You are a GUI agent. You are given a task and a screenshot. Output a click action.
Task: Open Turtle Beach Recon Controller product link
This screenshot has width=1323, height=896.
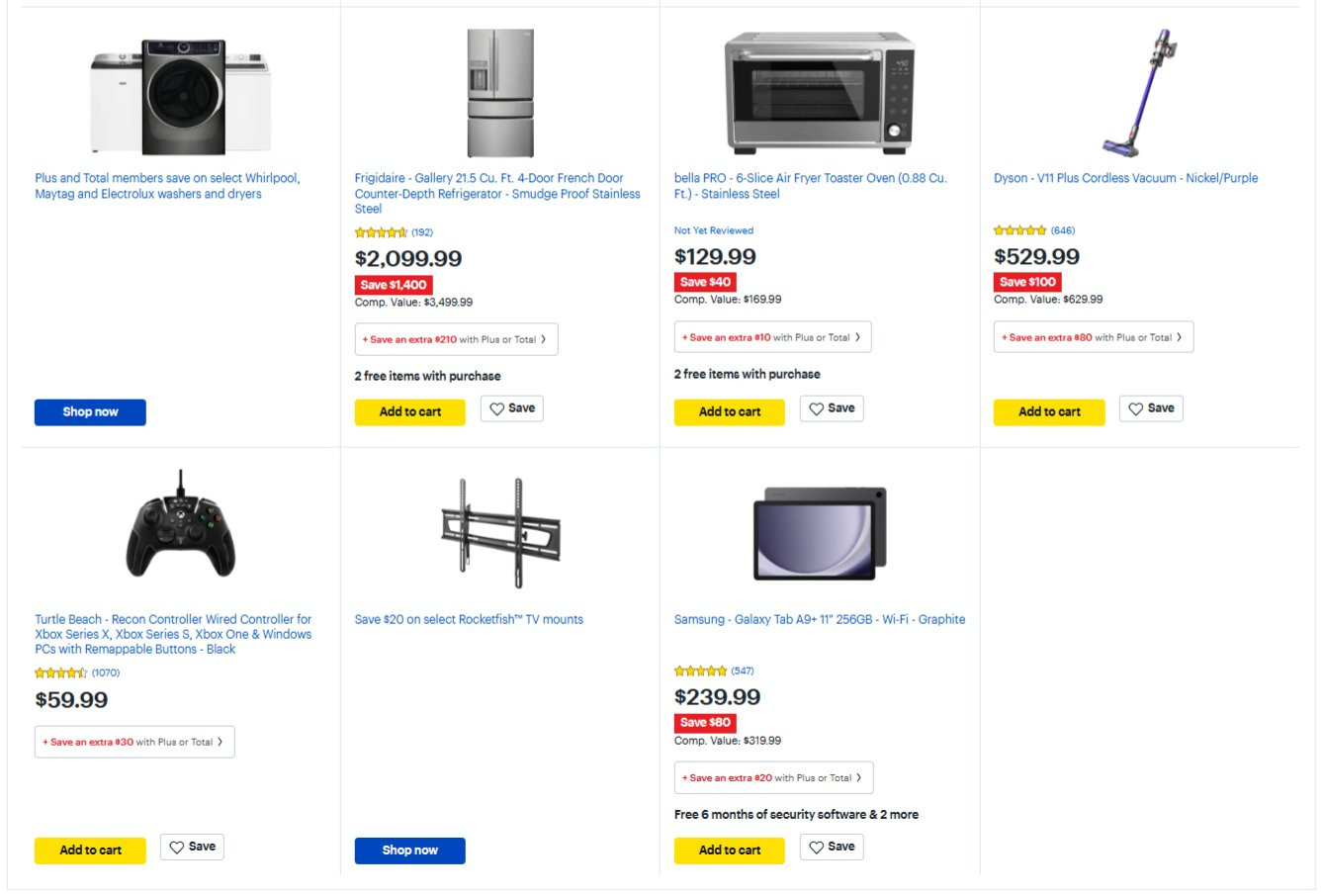click(x=173, y=634)
